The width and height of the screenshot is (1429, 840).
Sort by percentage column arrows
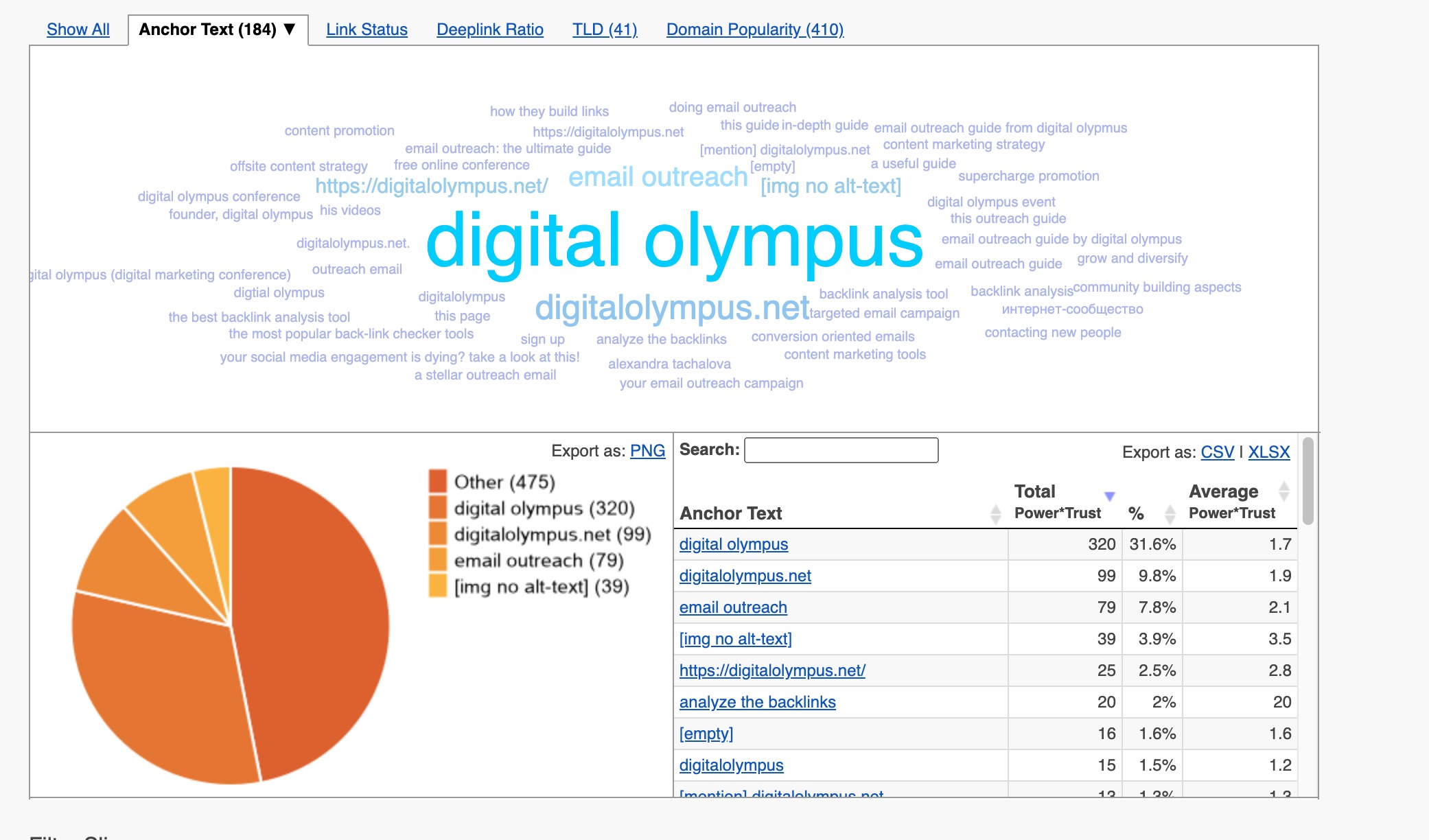1170,514
